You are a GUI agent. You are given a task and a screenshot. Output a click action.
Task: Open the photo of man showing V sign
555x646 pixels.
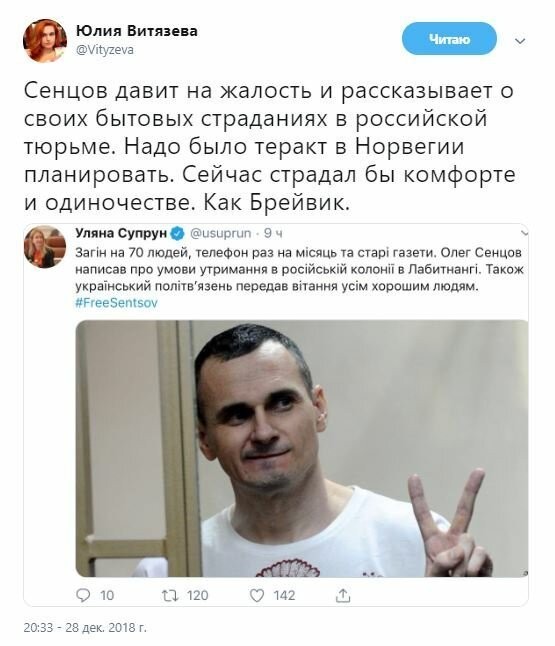click(x=302, y=448)
